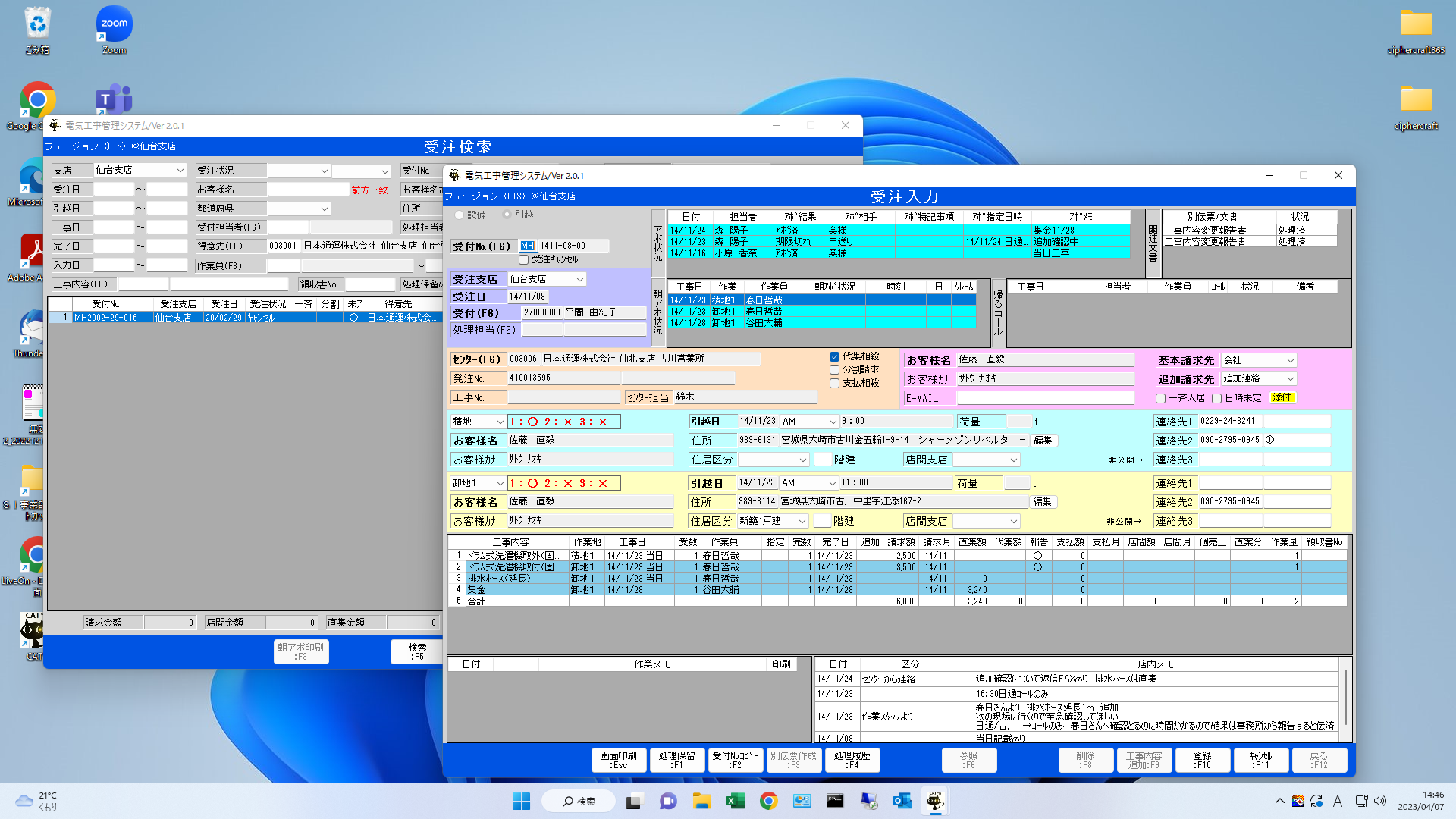Click Excel icon in taskbar

point(735,801)
